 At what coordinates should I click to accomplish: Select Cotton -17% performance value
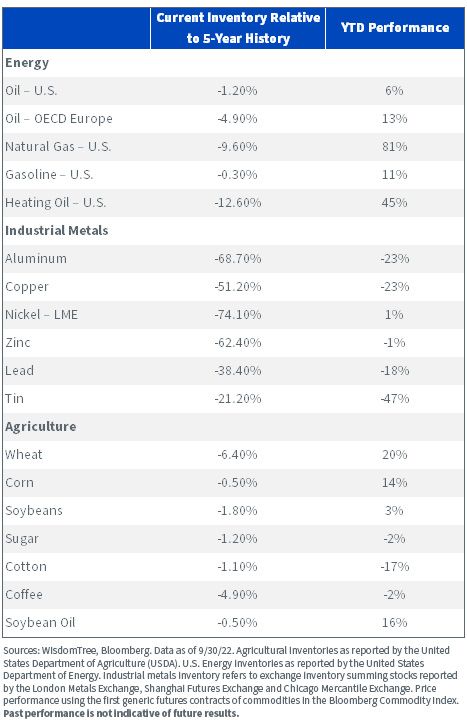pos(394,567)
